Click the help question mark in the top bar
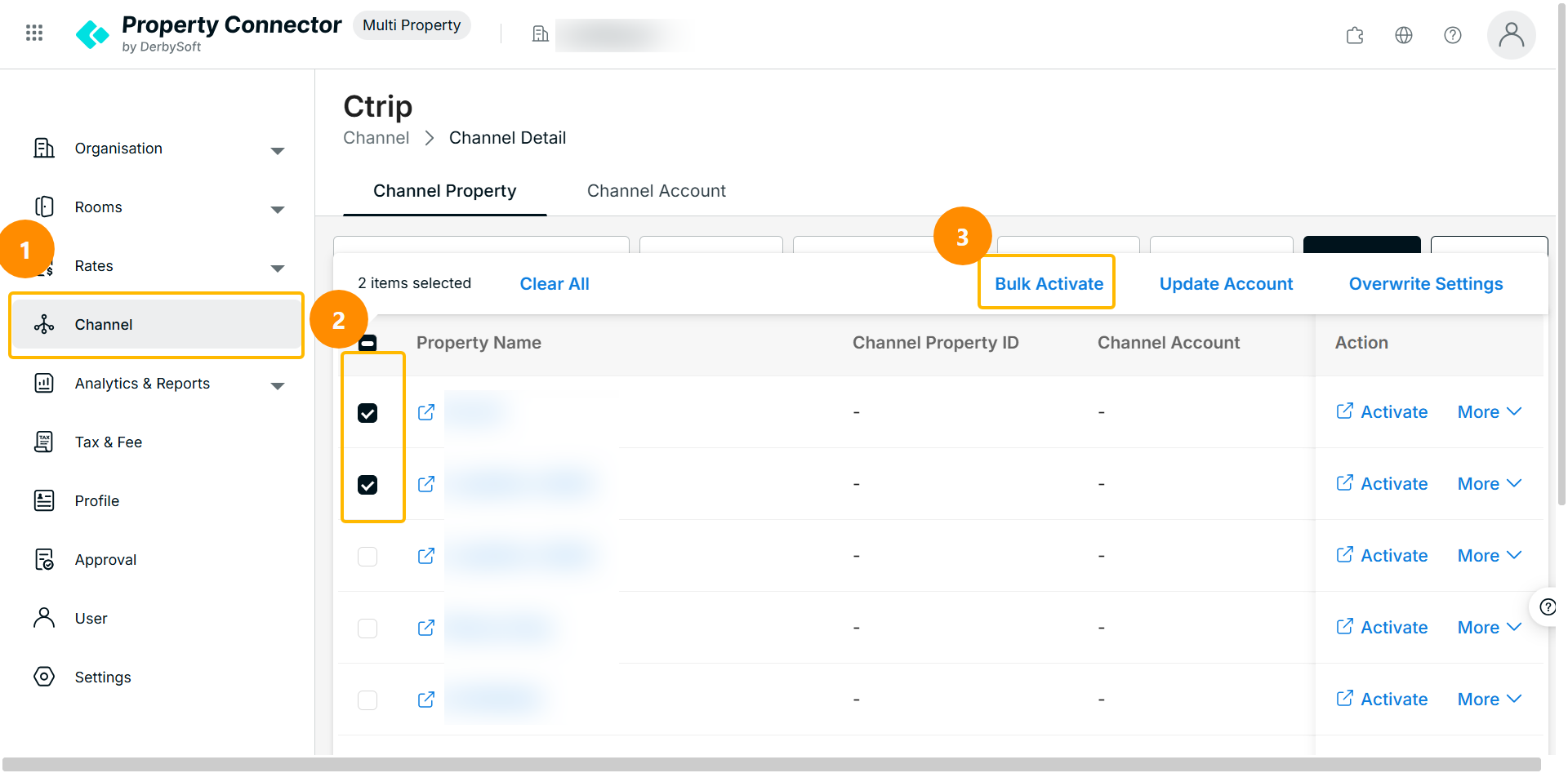This screenshot has height=773, width=1568. click(1453, 35)
